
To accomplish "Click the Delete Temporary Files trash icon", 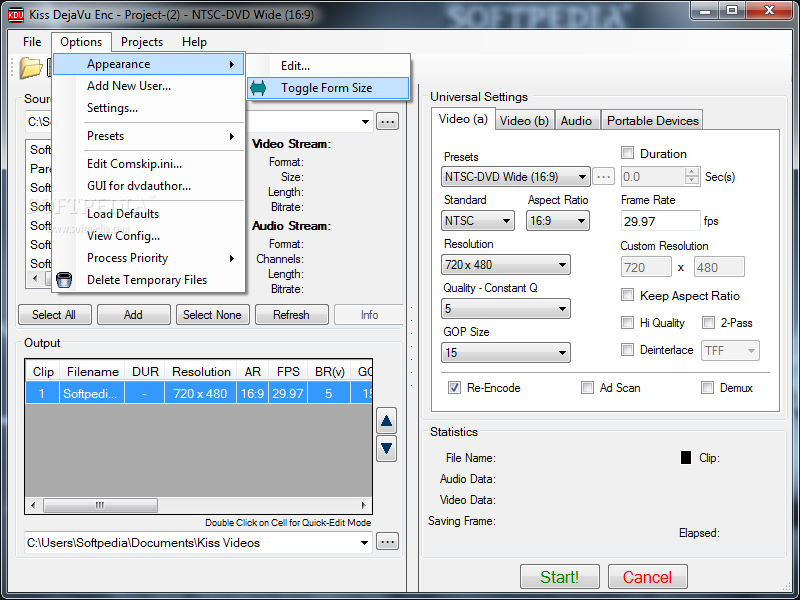I will click(64, 280).
